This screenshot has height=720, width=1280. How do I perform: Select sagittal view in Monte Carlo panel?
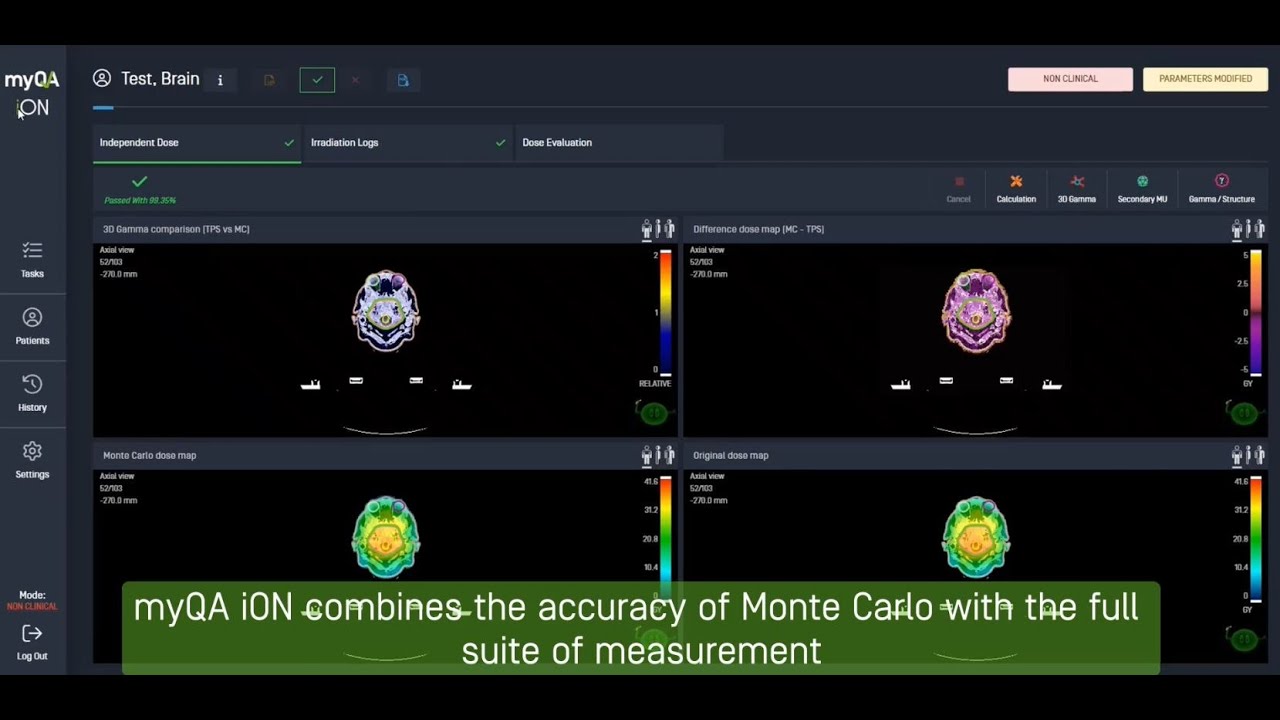click(658, 455)
